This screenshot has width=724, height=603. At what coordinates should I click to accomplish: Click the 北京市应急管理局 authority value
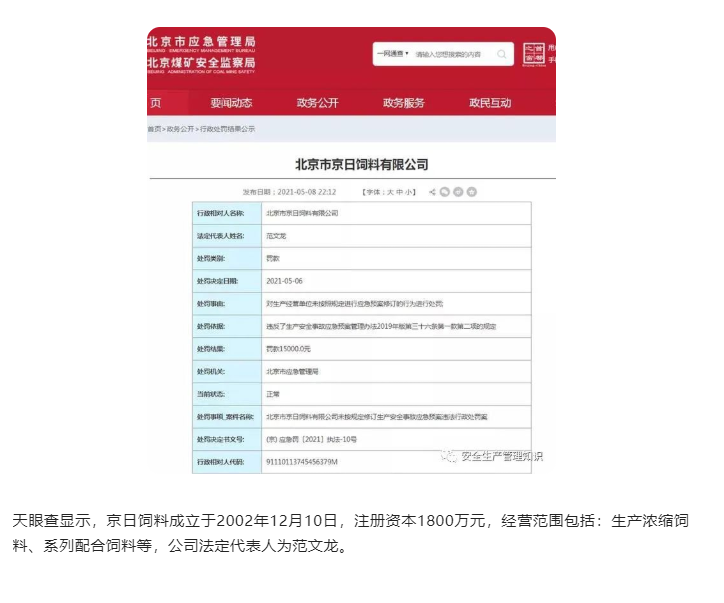[292, 372]
